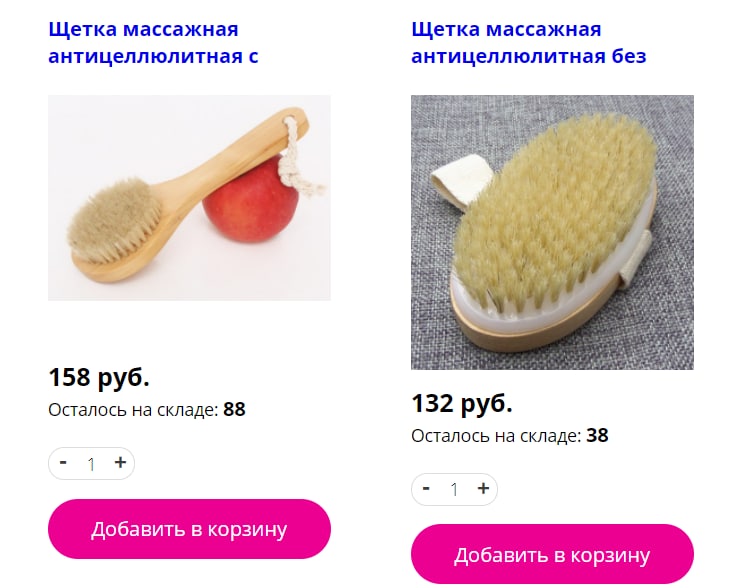Screen dimensions: 747x588
Task: Increase quantity for the 132 руб. brush
Action: (x=483, y=488)
